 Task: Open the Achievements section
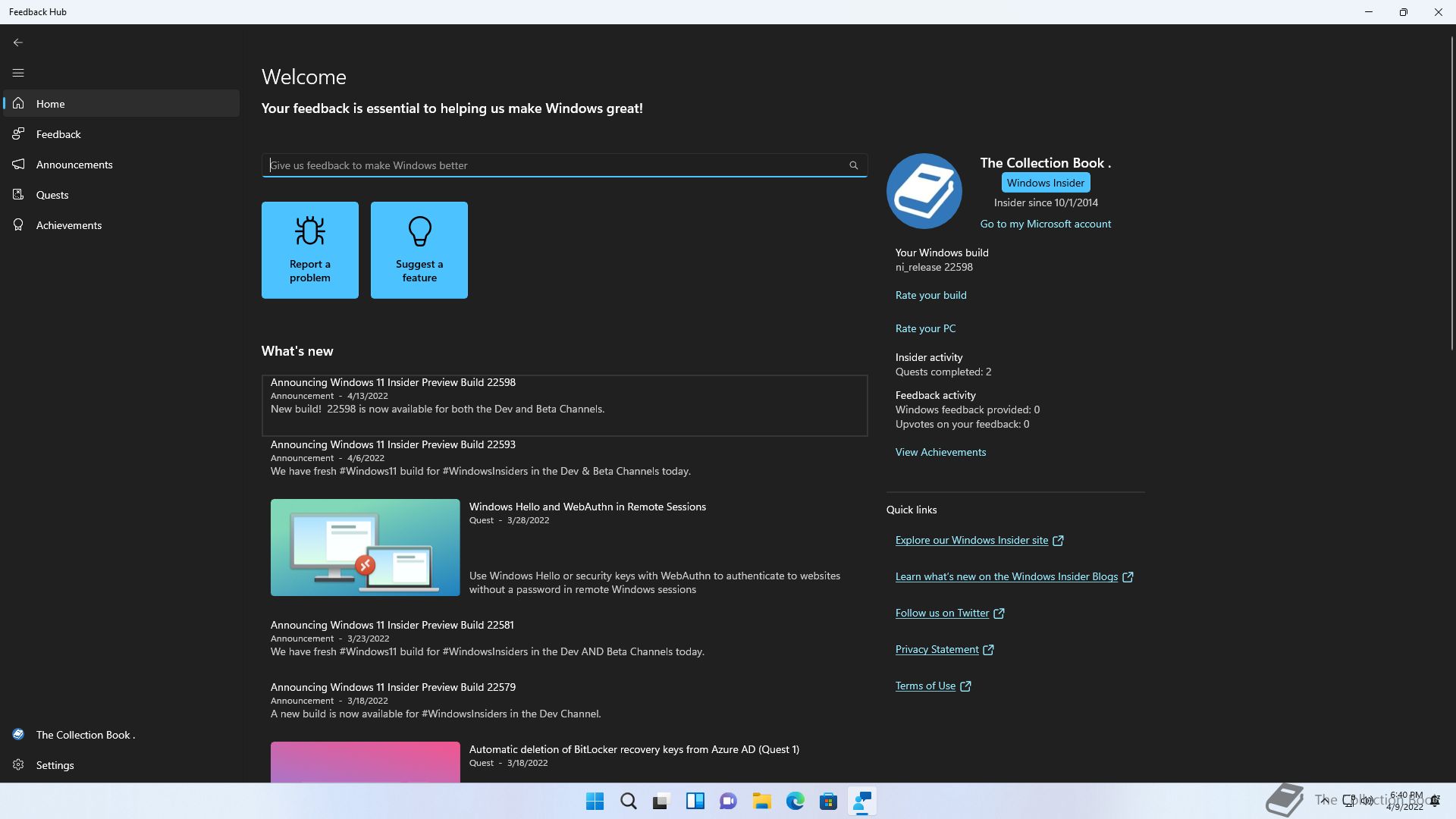(121, 225)
